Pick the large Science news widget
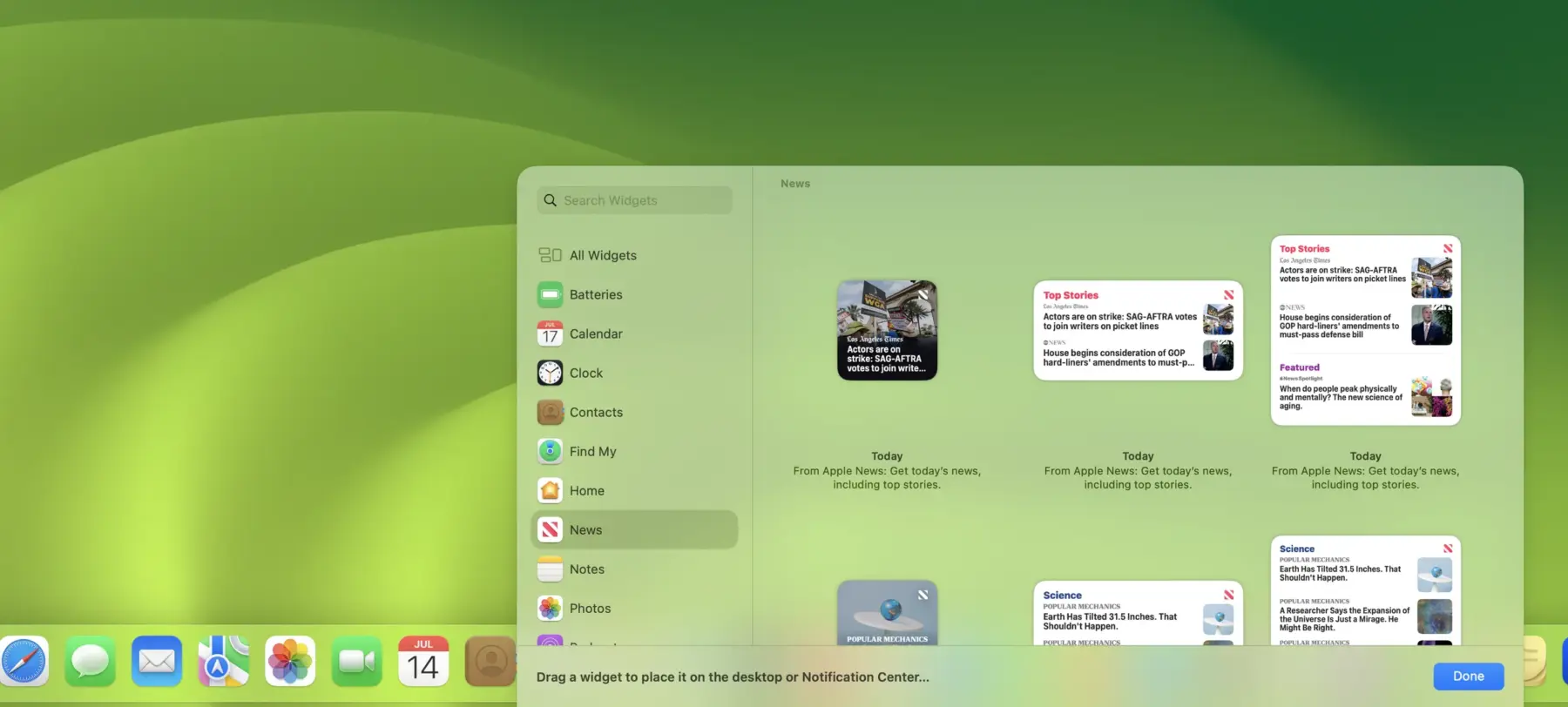Viewport: 1568px width, 707px height. pyautogui.click(x=1365, y=590)
